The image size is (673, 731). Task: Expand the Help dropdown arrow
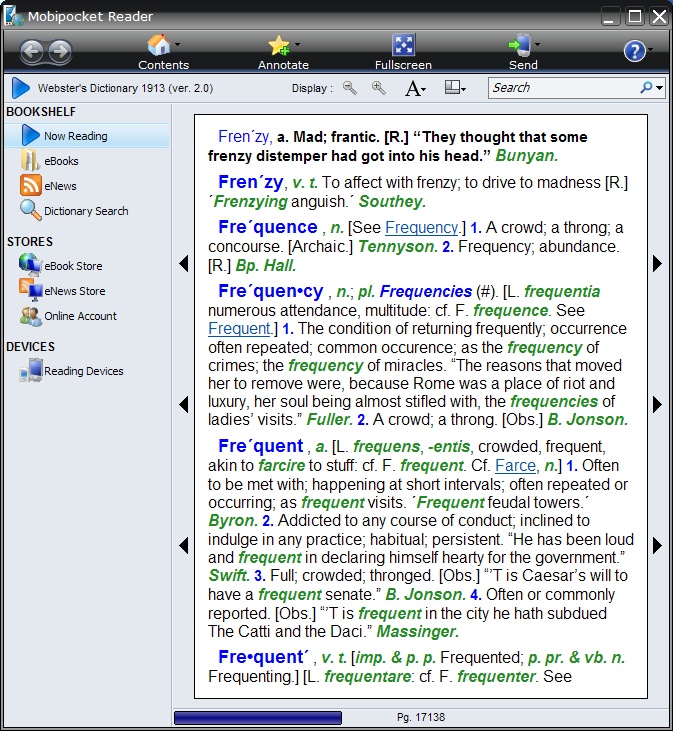[x=650, y=49]
